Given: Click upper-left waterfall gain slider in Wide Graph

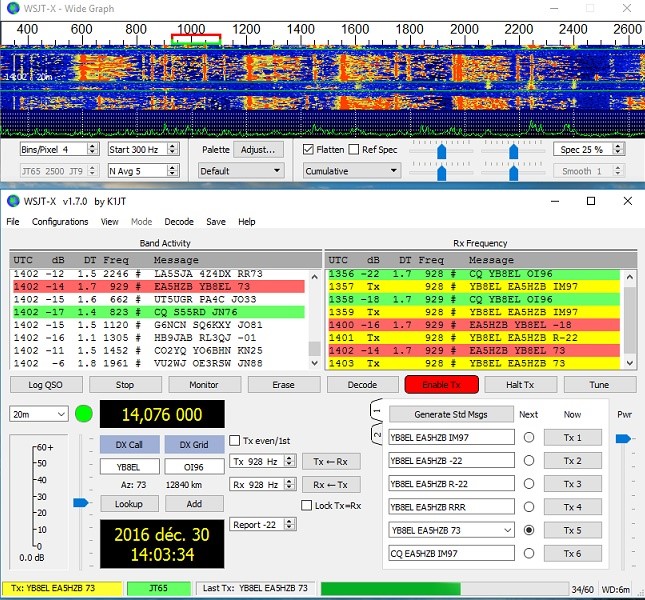Looking at the screenshot, I should pos(441,151).
